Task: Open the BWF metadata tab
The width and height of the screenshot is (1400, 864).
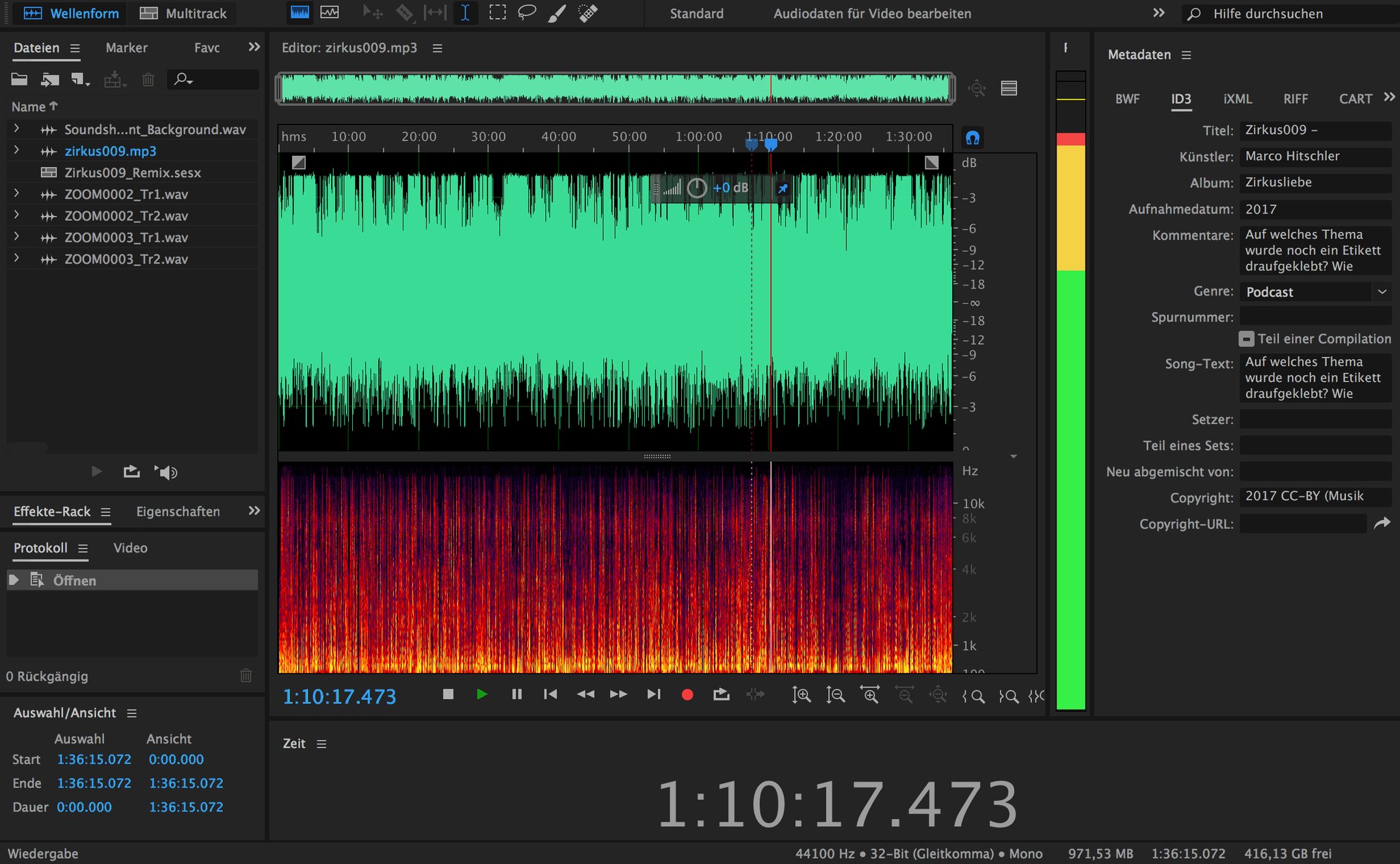Action: (x=1127, y=99)
